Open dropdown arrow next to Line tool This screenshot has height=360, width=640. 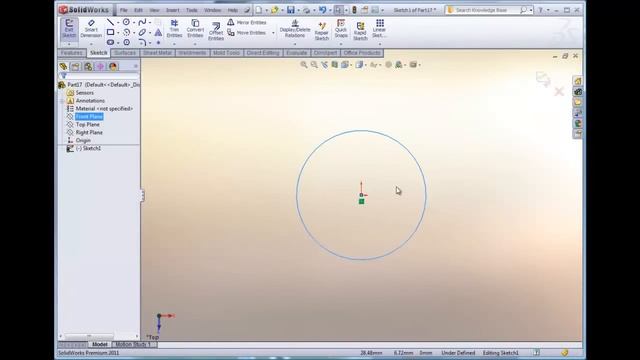(x=118, y=22)
